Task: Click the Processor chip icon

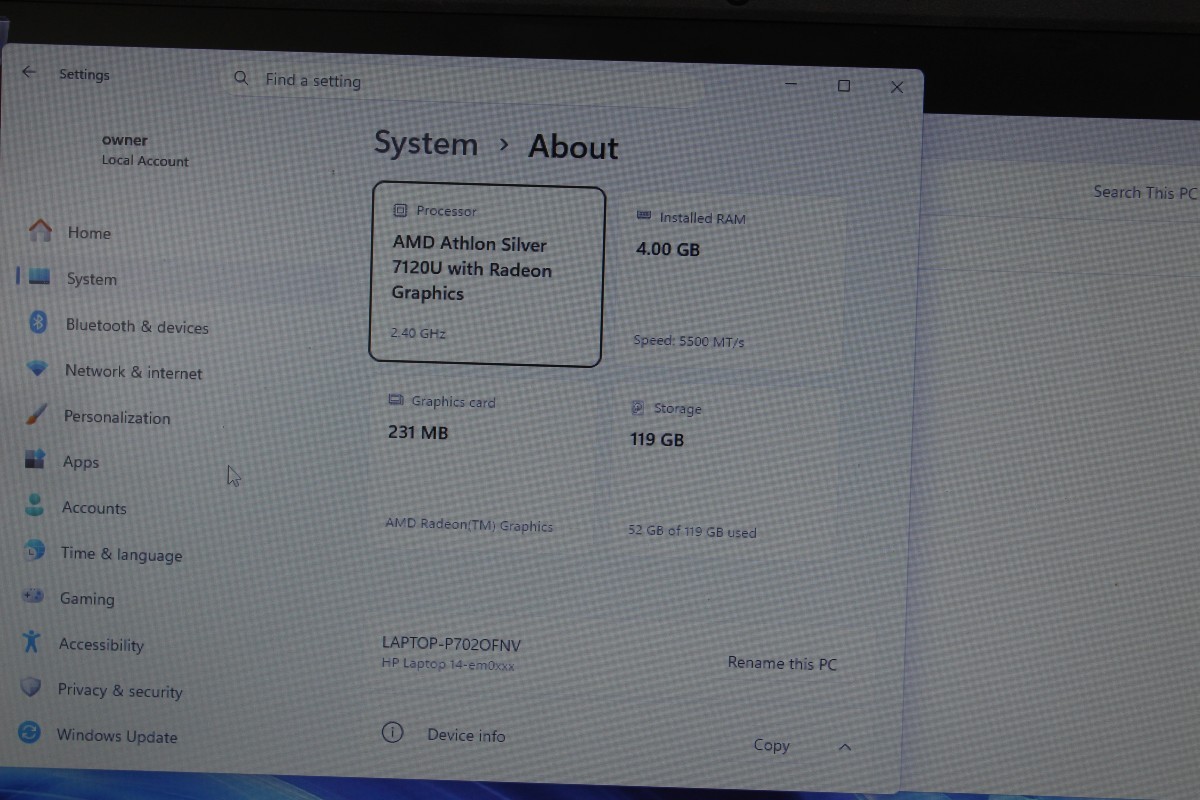Action: point(400,210)
